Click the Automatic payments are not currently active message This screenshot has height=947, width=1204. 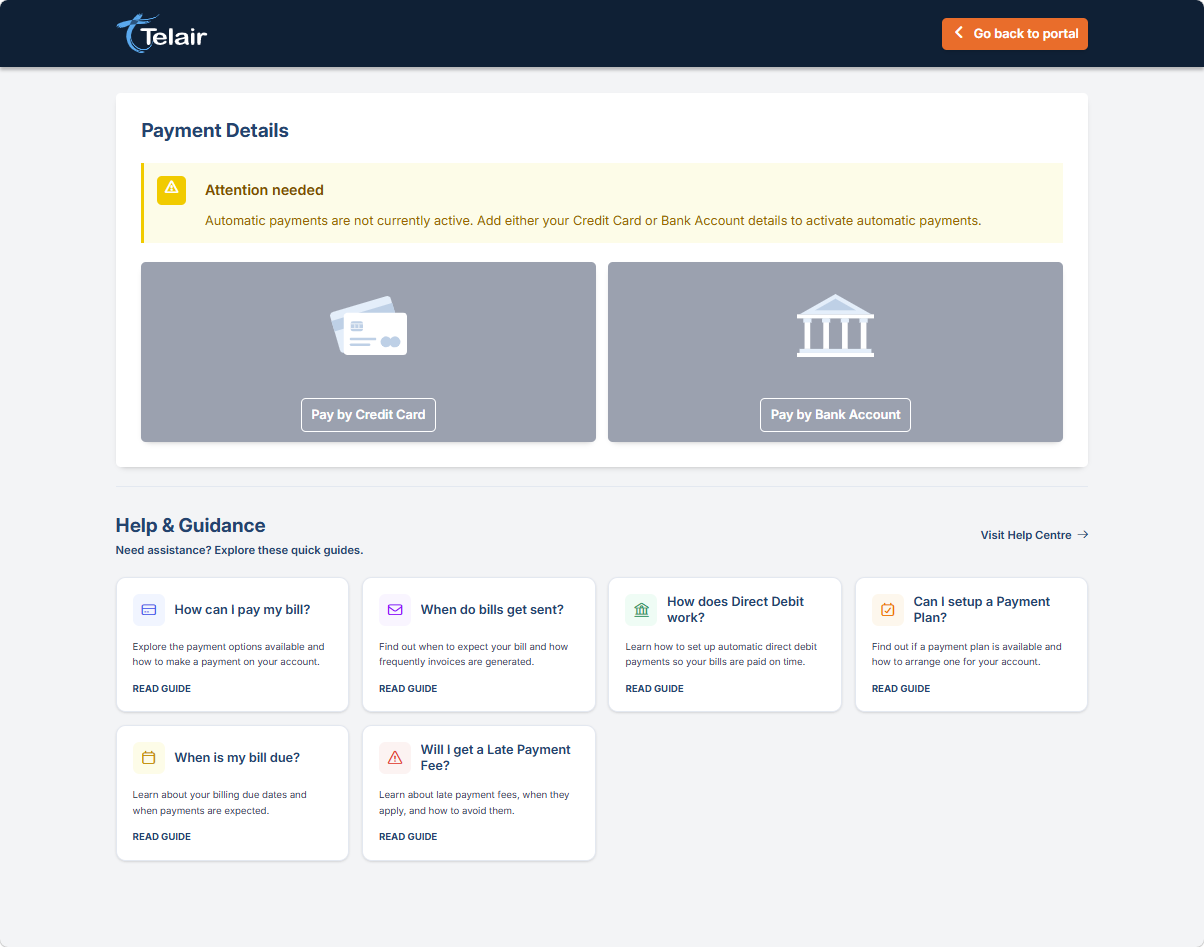[x=593, y=221]
